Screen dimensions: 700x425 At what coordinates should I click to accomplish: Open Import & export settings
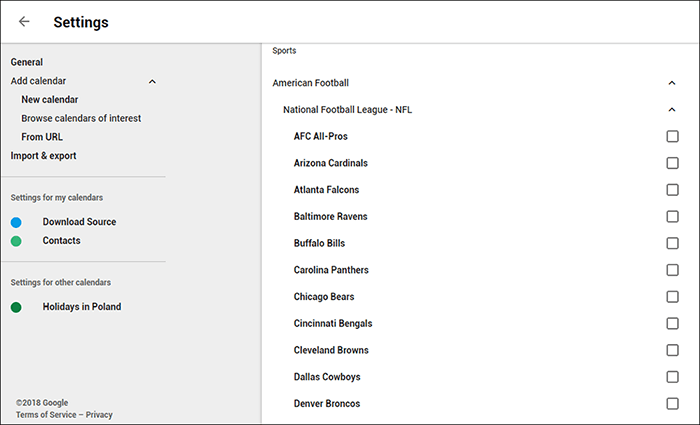[x=43, y=156]
